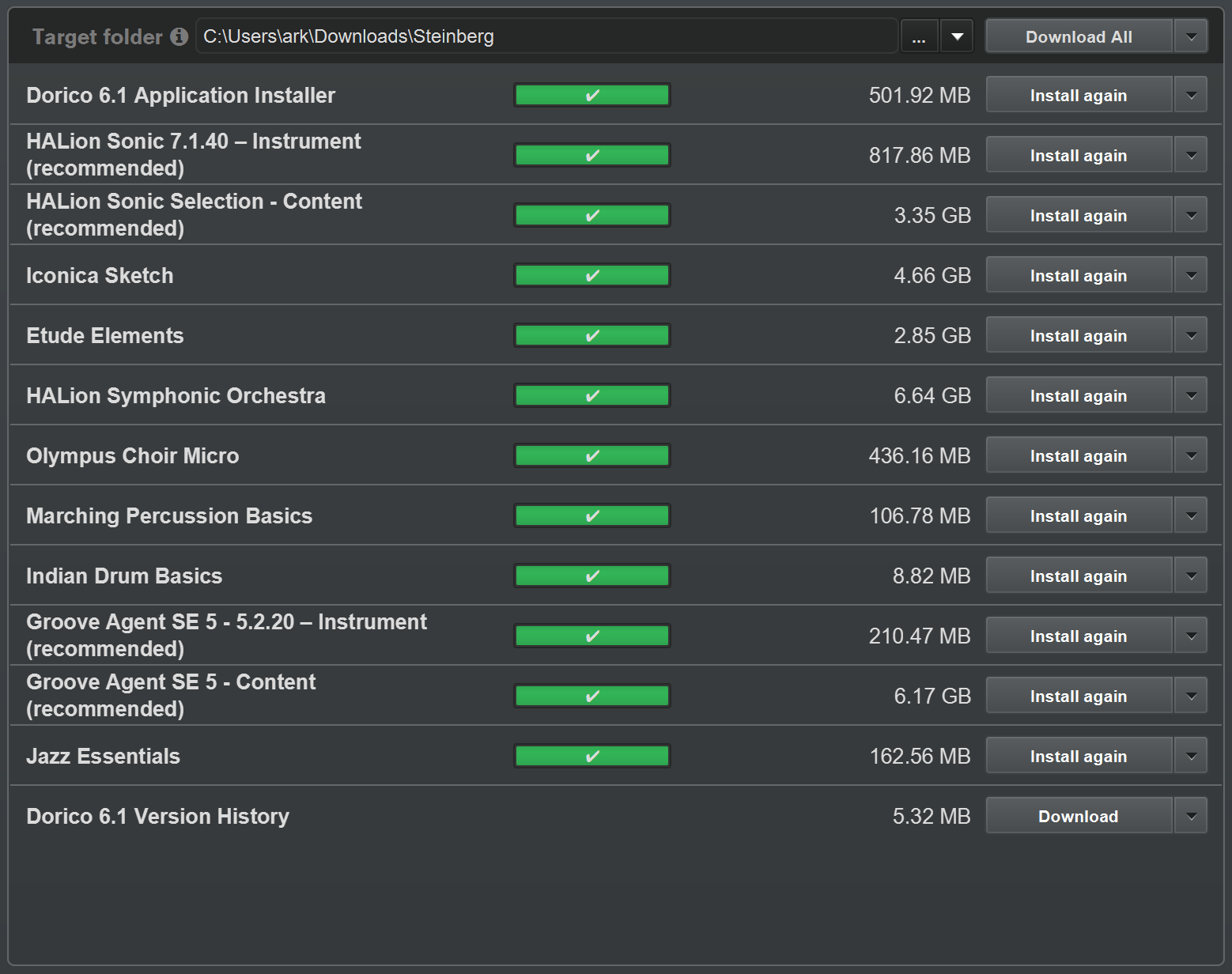The image size is (1232, 974).
Task: Click the completed progress bar for Jazz Essentials
Action: 592,756
